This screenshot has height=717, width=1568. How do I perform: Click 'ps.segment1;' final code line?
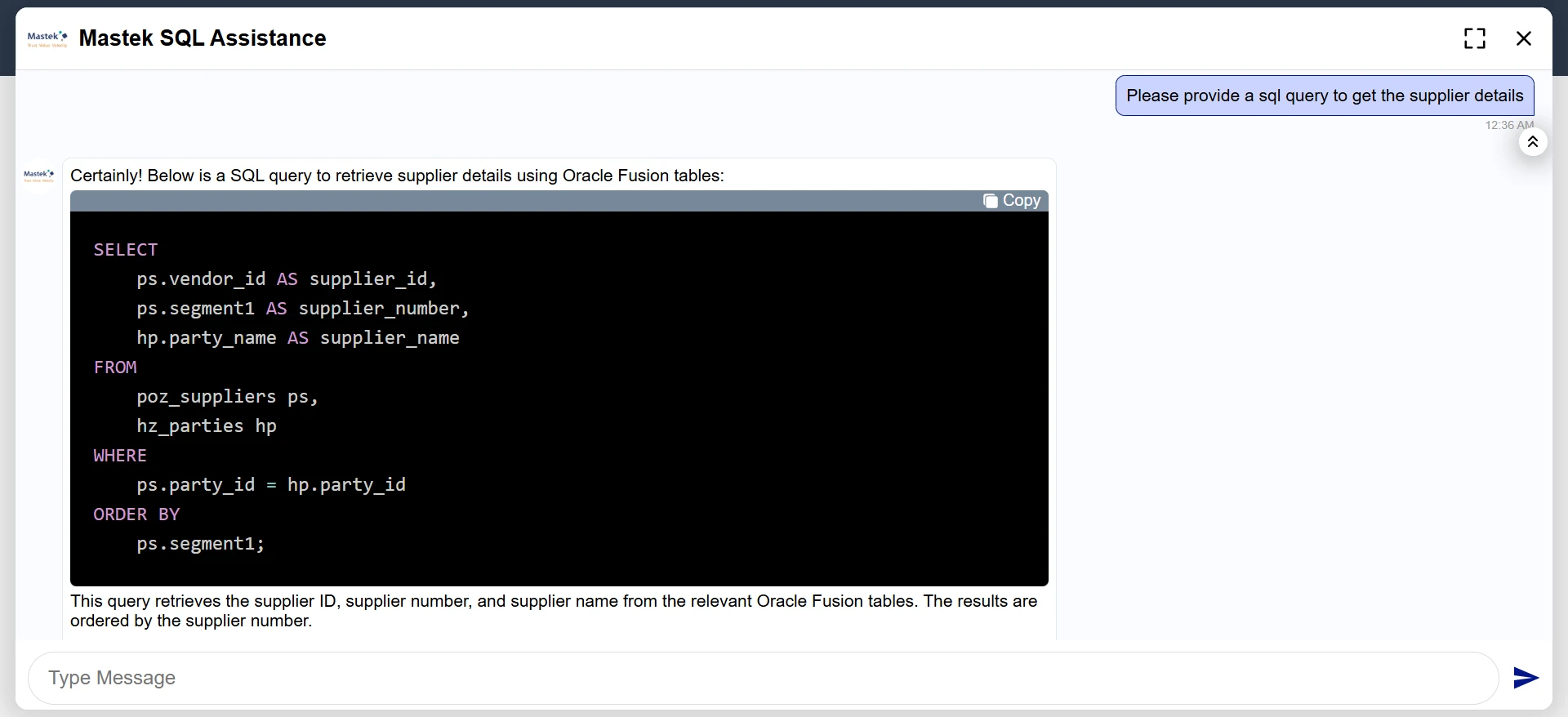tap(201, 544)
